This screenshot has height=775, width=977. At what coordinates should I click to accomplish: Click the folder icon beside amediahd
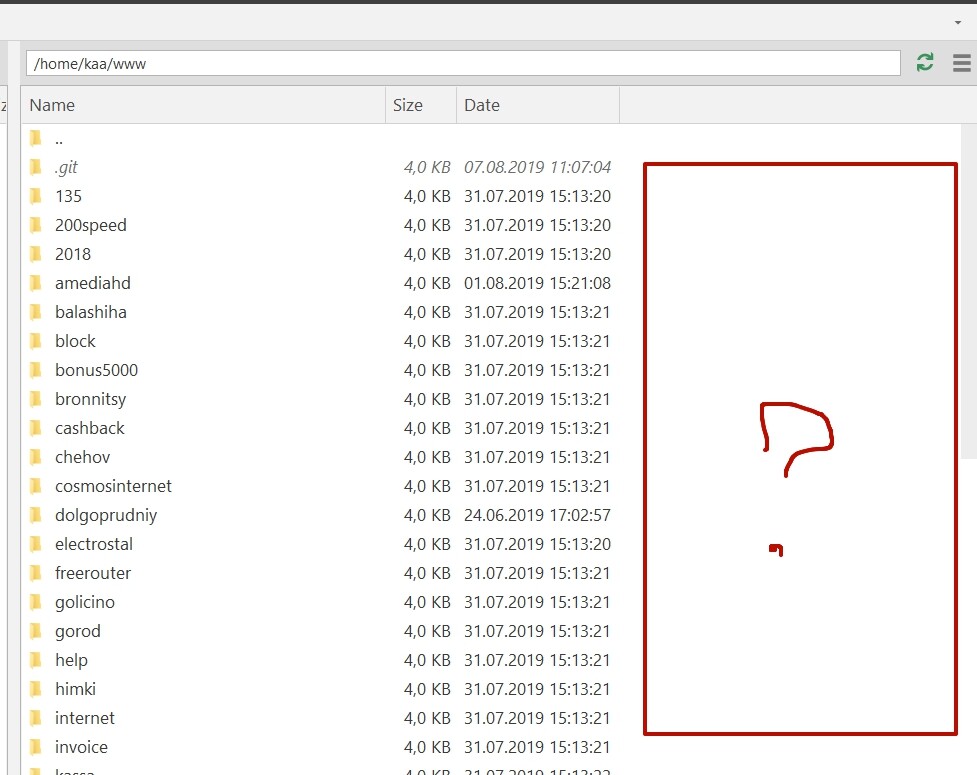tap(36, 283)
